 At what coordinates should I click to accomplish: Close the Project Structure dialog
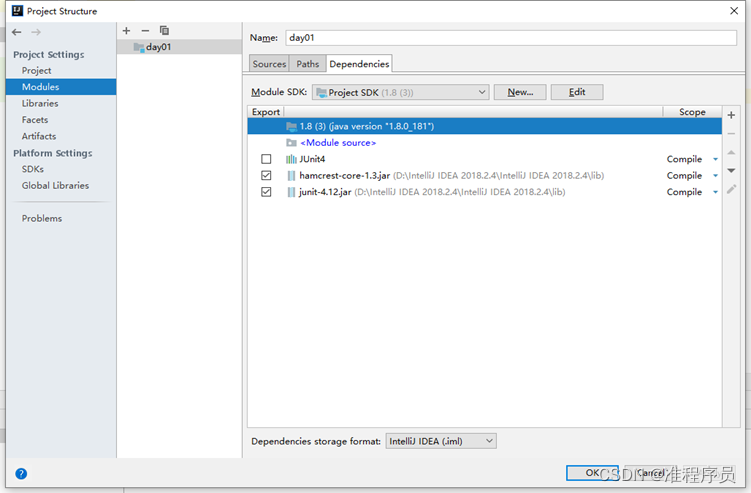pyautogui.click(x=734, y=11)
